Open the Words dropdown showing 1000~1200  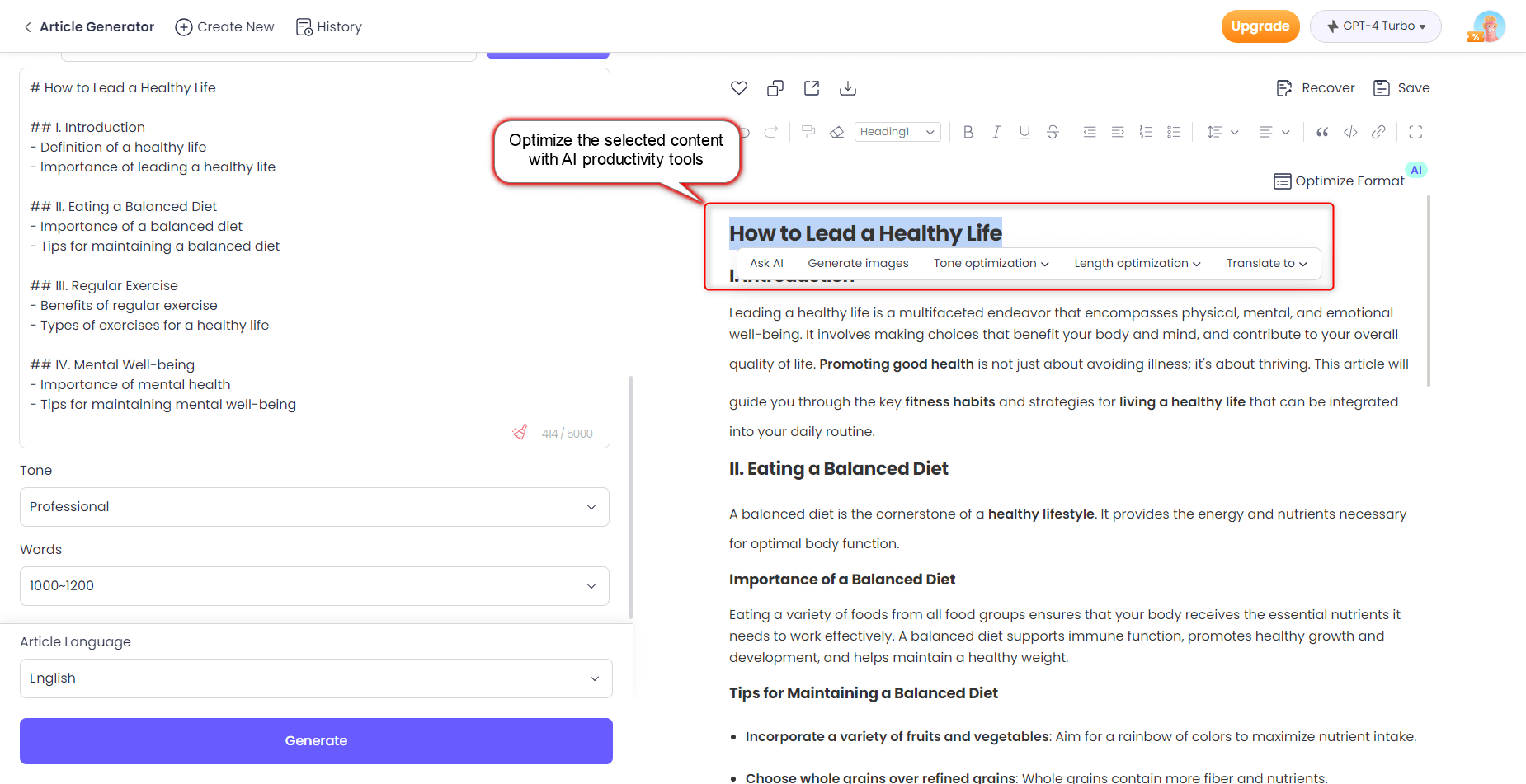(x=314, y=586)
